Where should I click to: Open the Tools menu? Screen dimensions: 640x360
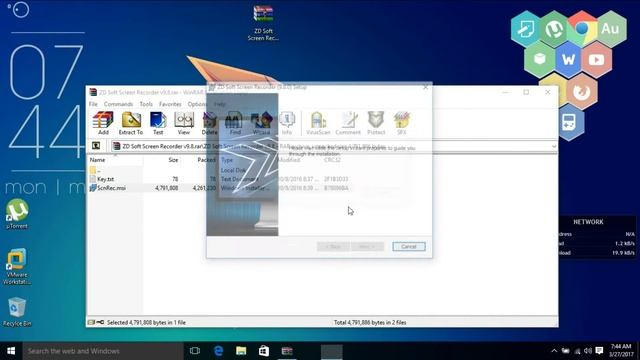tap(146, 104)
